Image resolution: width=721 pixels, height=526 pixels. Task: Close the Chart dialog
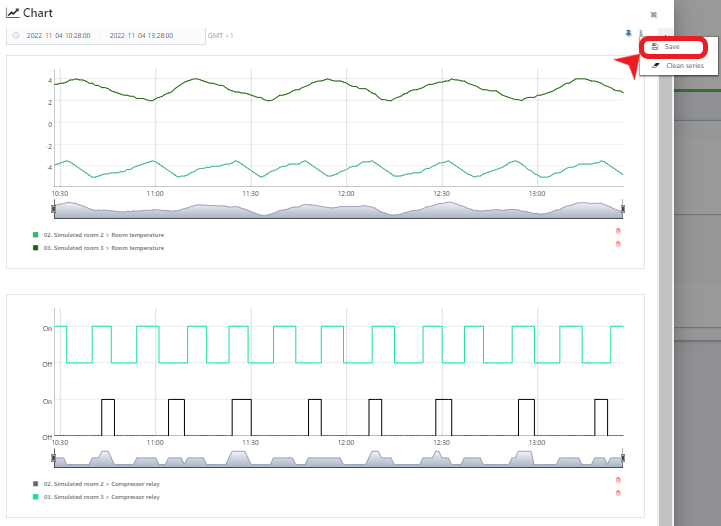click(654, 15)
